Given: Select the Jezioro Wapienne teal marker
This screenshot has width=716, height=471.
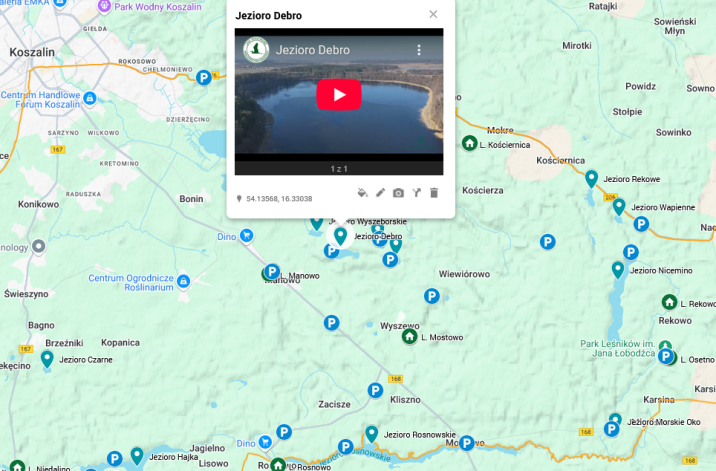Looking at the screenshot, I should pyautogui.click(x=619, y=206).
